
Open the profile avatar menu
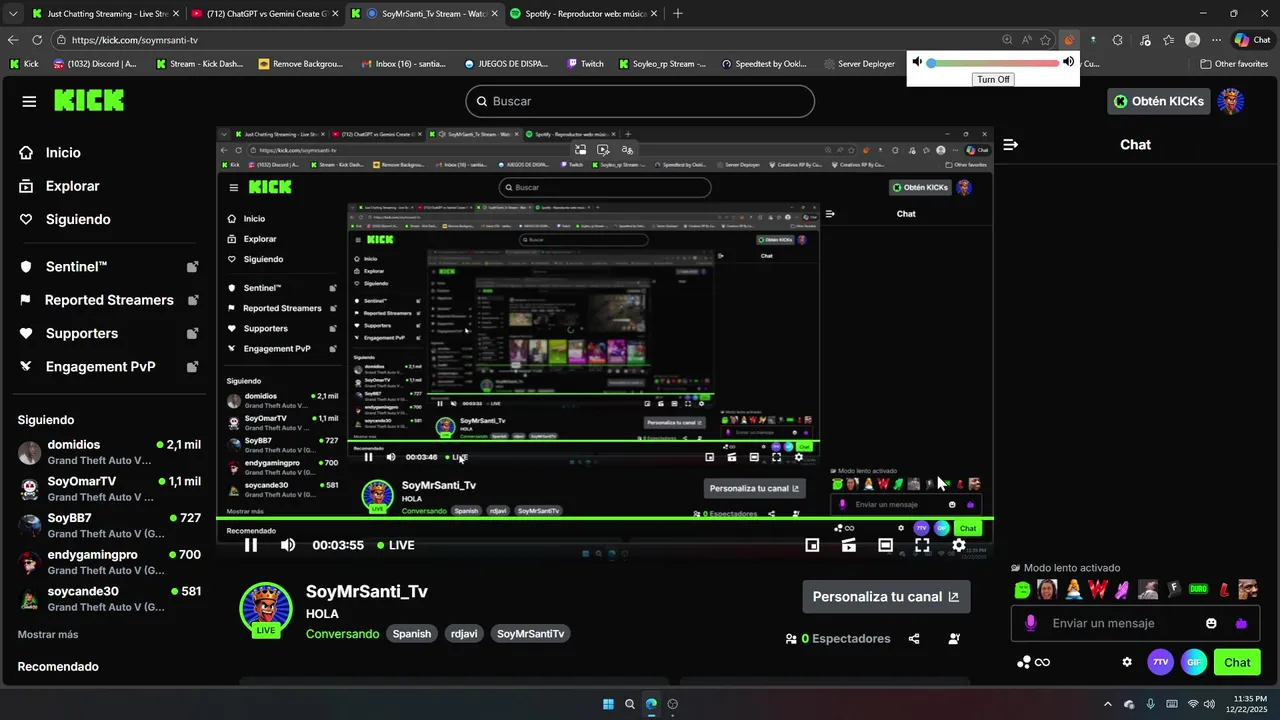click(x=1232, y=101)
